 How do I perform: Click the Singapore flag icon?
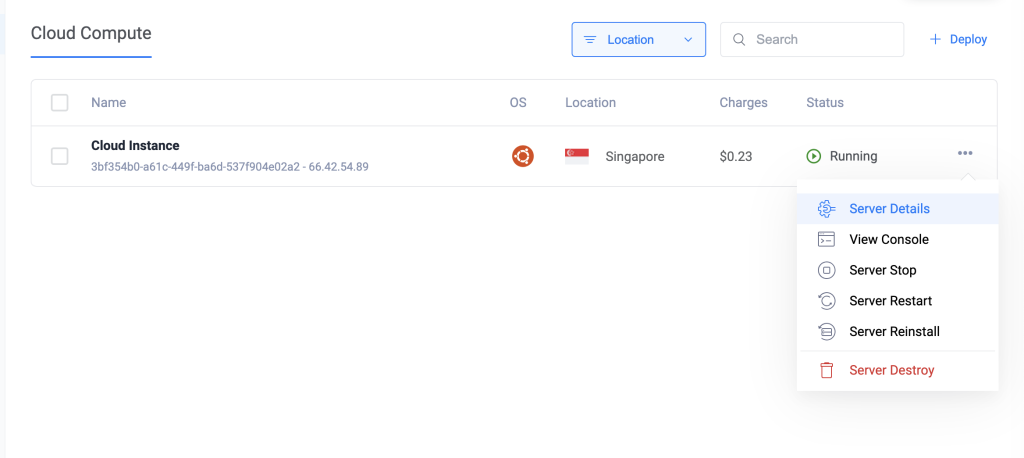(x=577, y=156)
